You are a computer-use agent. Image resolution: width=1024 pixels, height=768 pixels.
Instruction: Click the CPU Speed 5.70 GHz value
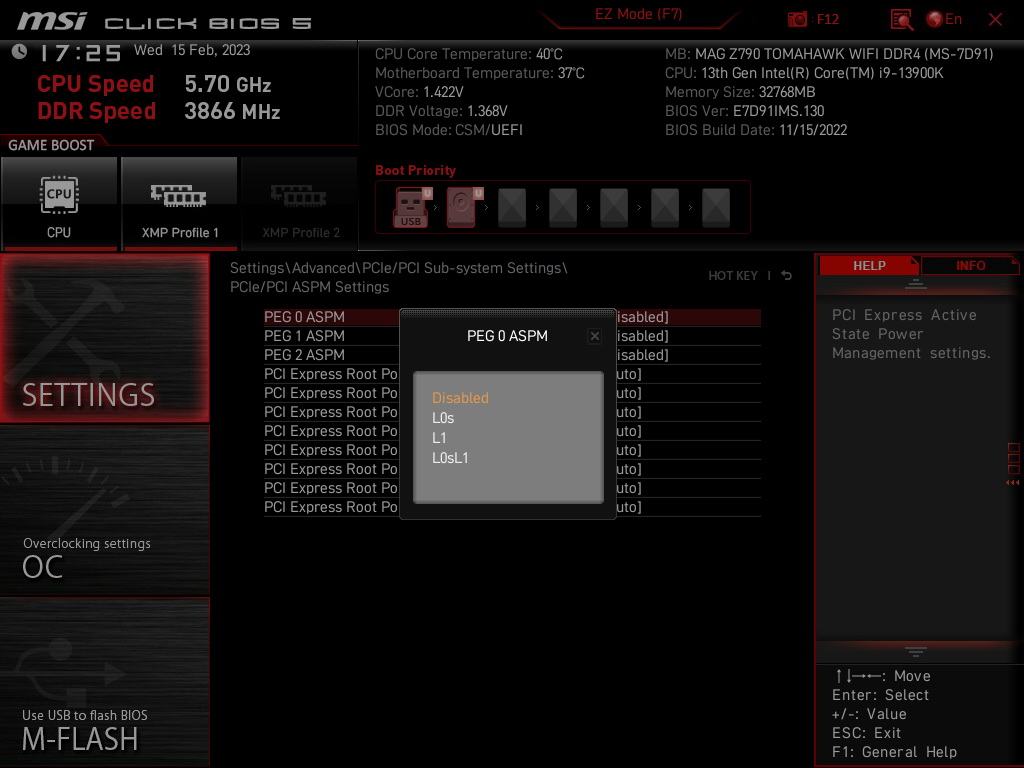227,84
